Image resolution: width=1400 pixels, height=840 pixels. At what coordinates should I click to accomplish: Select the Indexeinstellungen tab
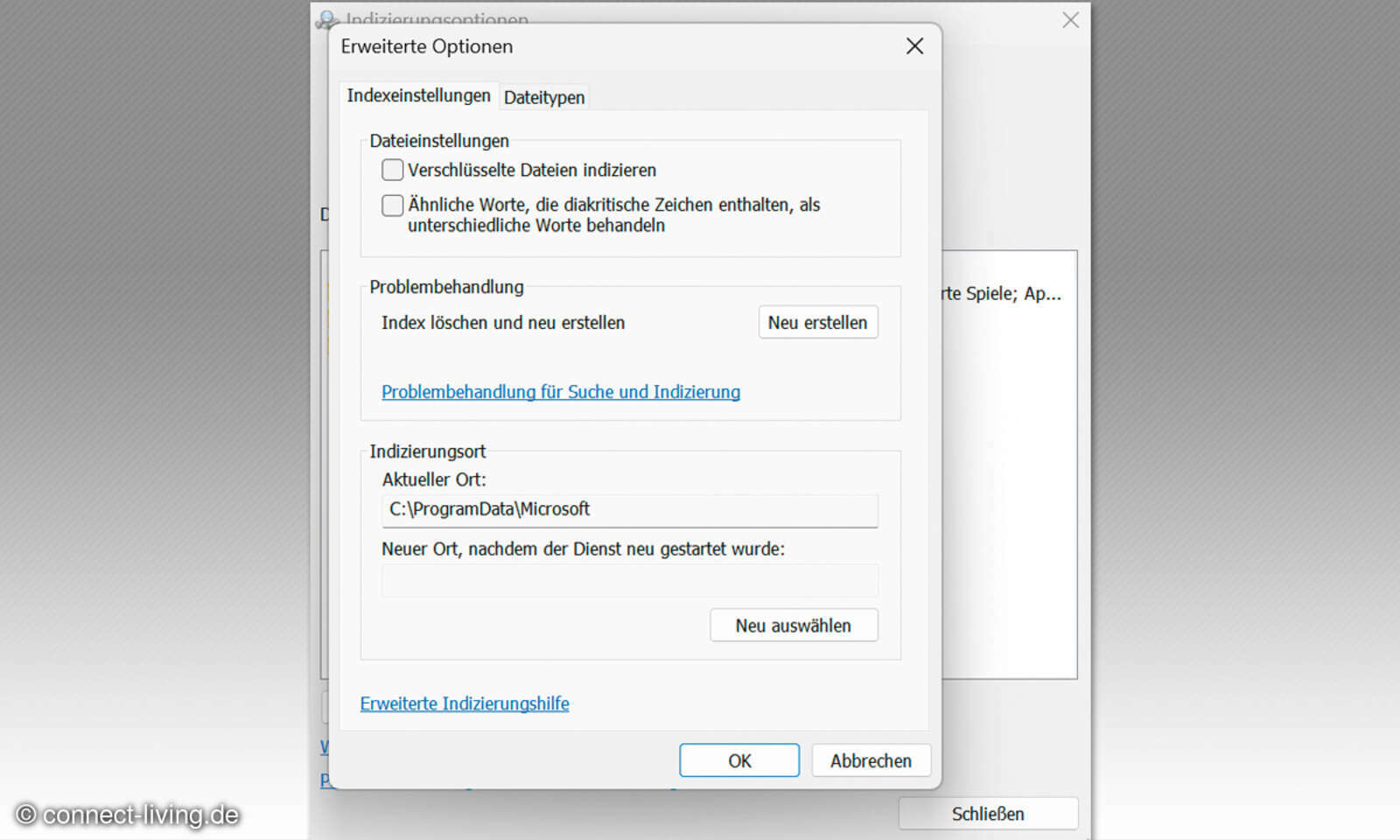pyautogui.click(x=419, y=95)
